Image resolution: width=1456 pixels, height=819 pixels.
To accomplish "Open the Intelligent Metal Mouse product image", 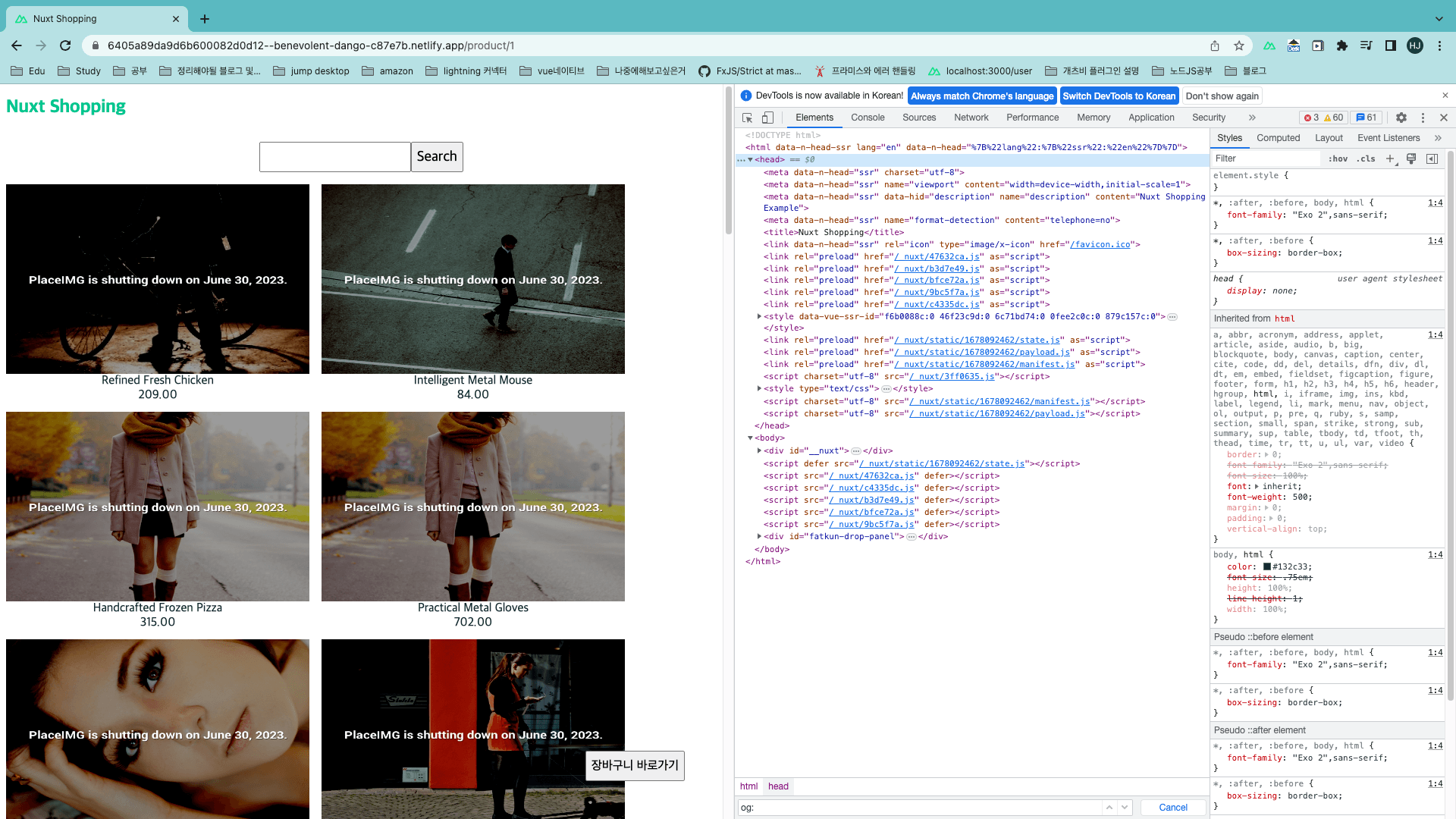I will point(473,279).
